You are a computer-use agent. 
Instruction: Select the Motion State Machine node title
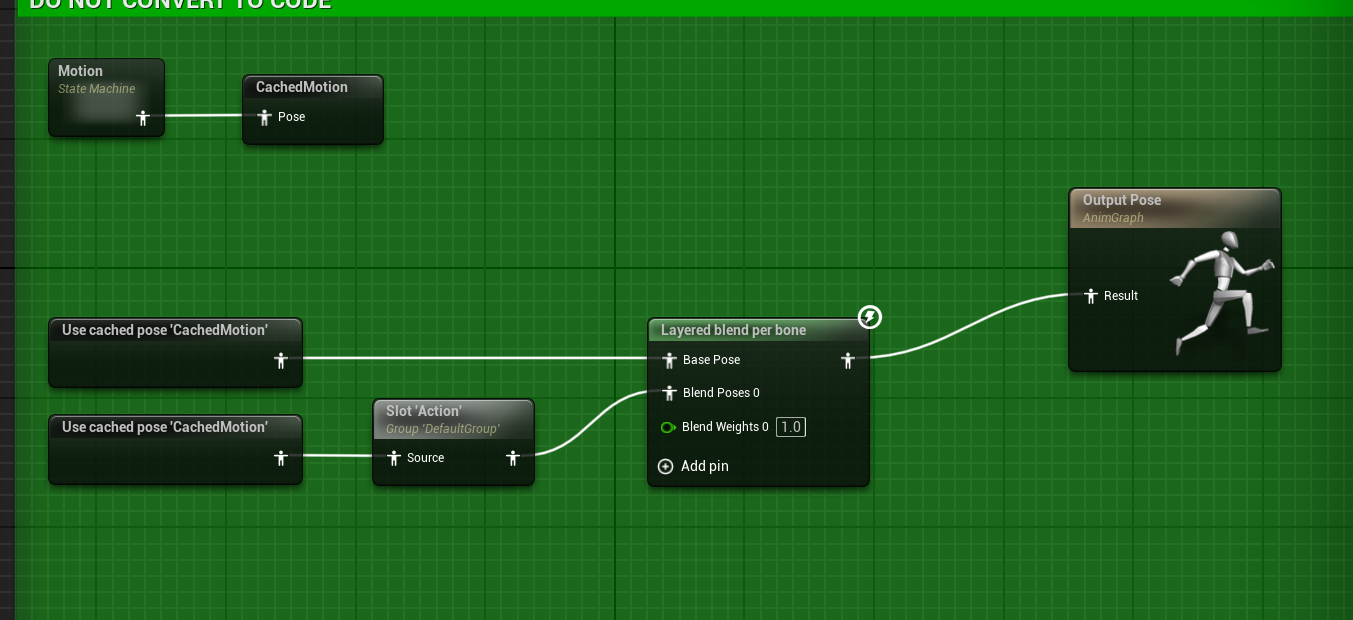click(81, 72)
